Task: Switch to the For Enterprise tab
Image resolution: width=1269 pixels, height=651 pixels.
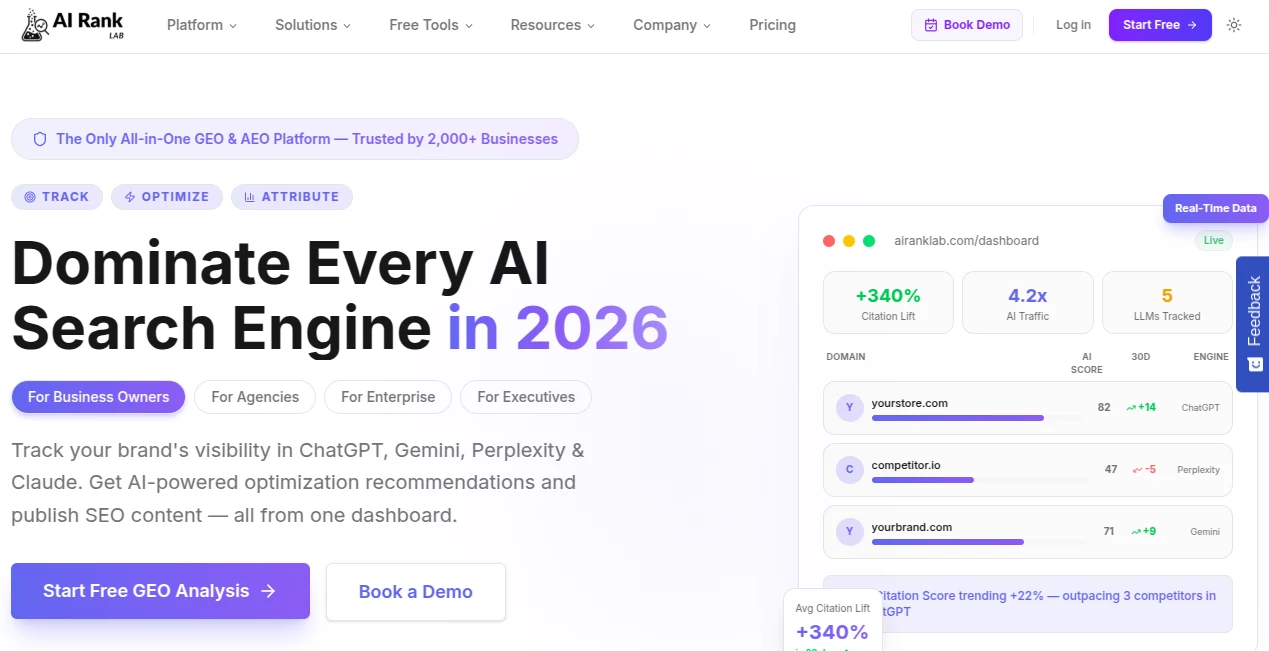Action: pyautogui.click(x=388, y=397)
